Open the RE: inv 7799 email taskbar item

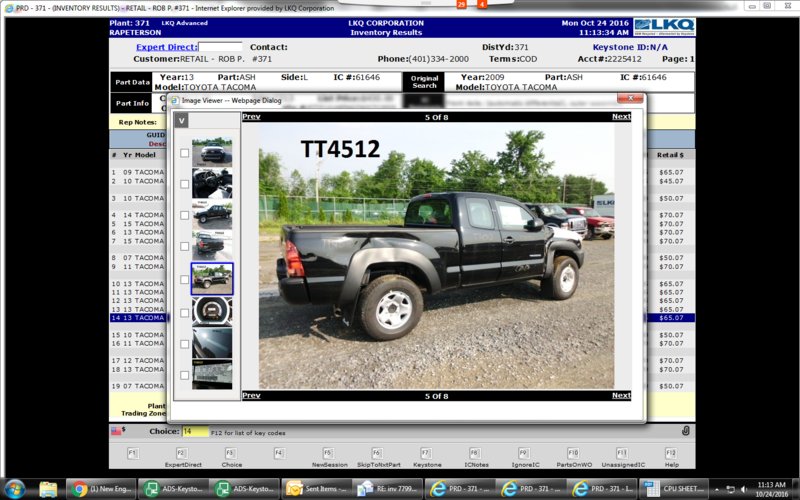(389, 489)
